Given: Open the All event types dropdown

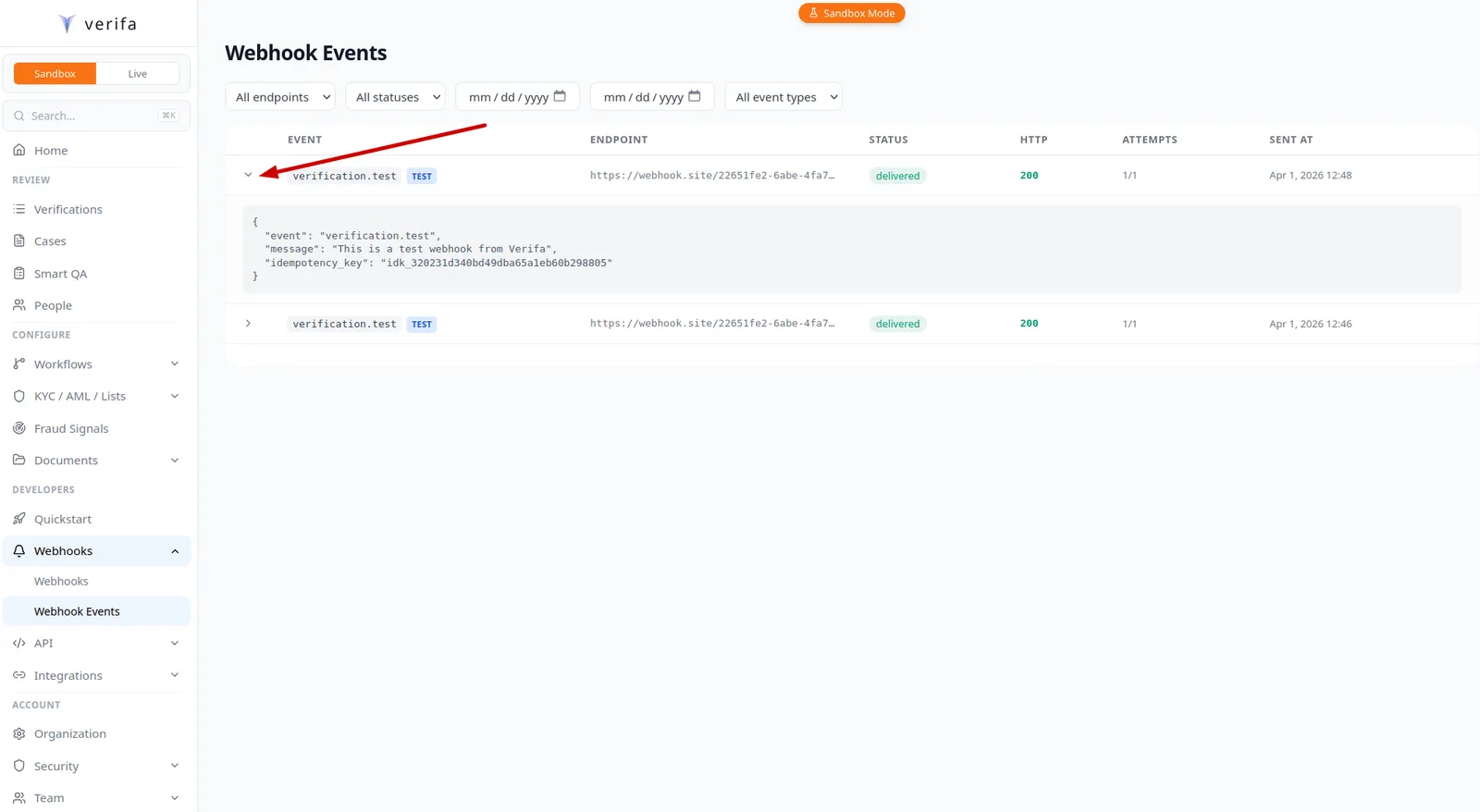Looking at the screenshot, I should coord(783,96).
